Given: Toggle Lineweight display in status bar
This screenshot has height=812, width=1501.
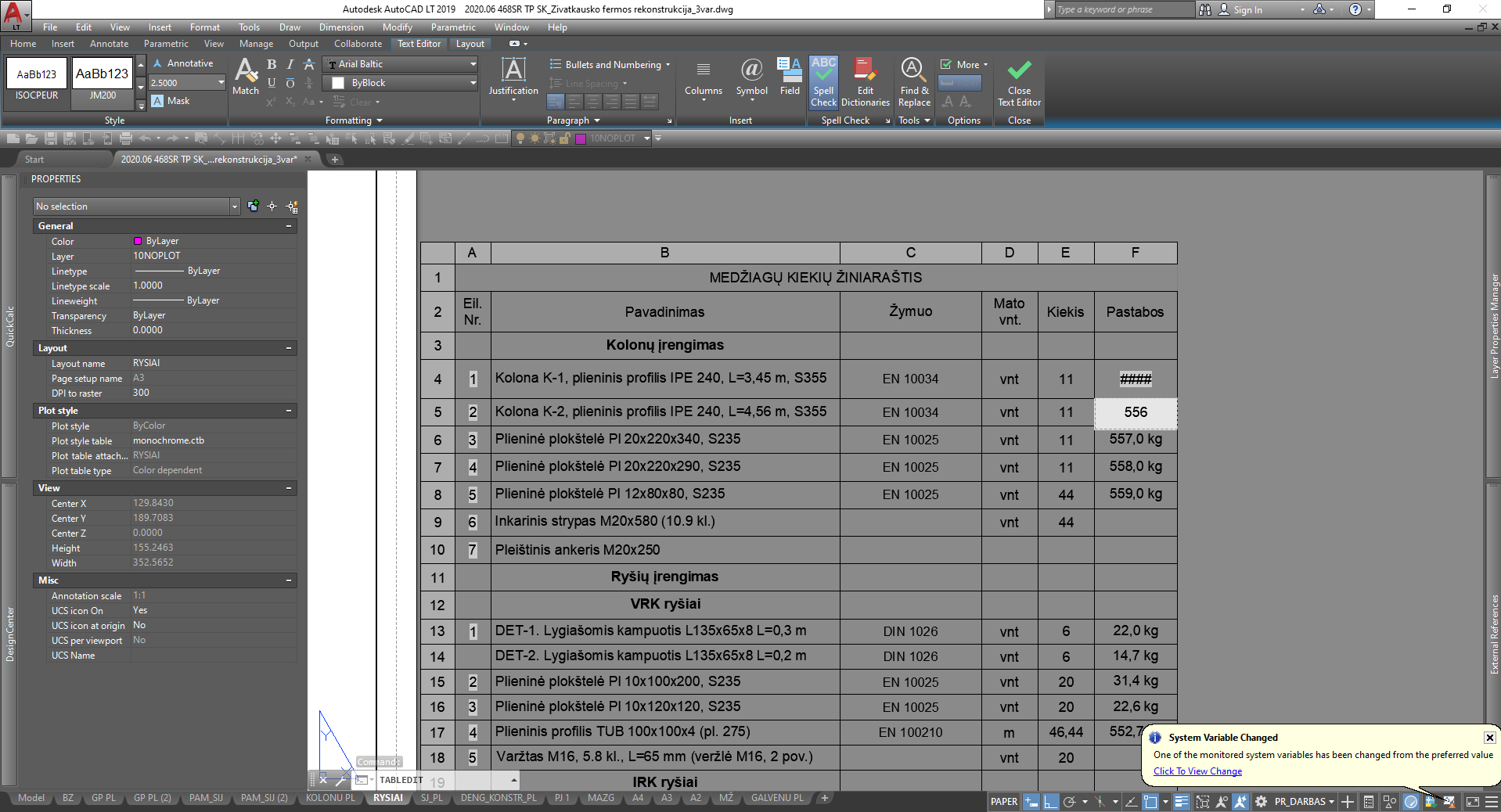Looking at the screenshot, I should [1182, 801].
